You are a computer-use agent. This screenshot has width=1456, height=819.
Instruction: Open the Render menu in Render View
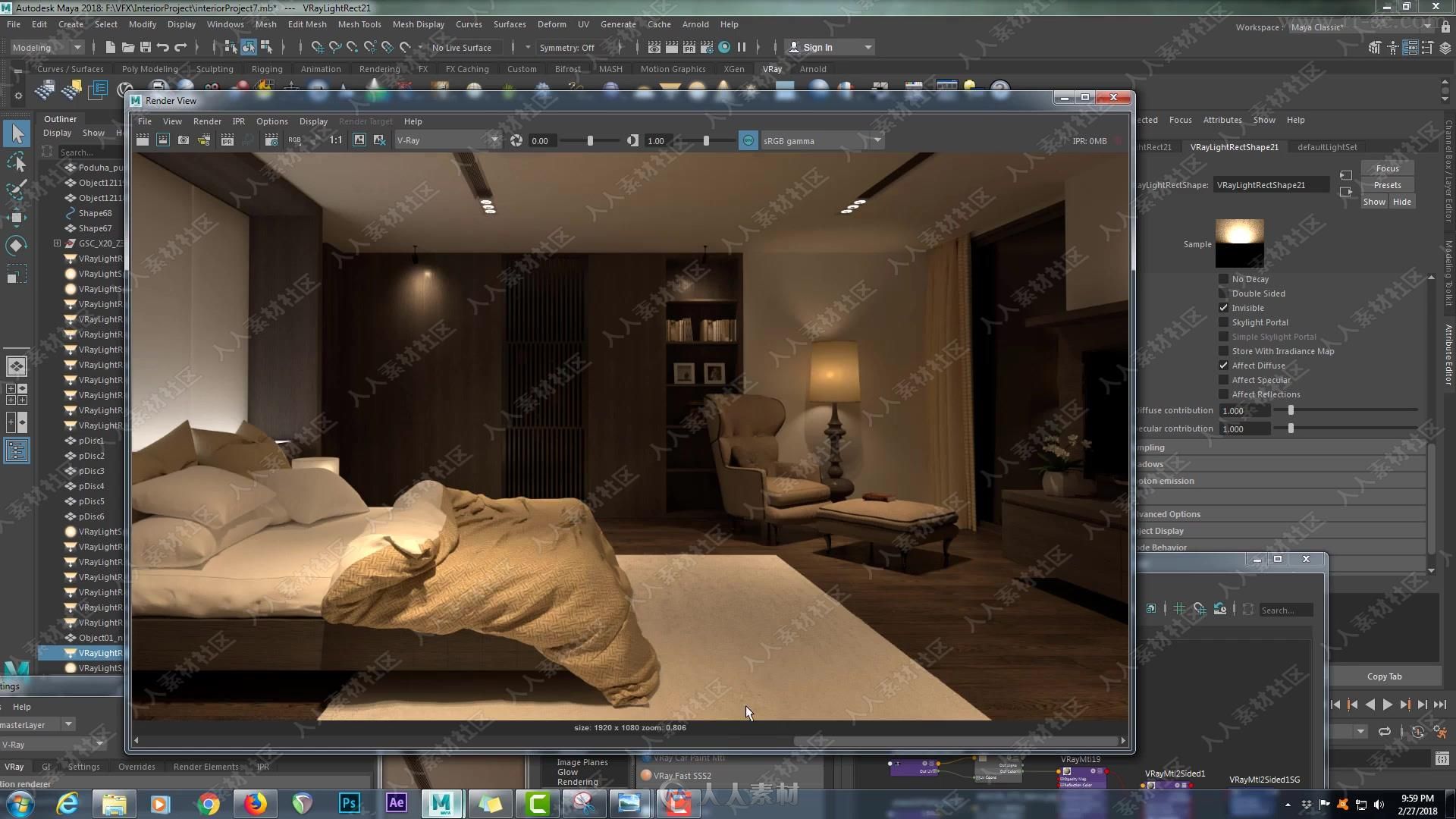coord(207,121)
